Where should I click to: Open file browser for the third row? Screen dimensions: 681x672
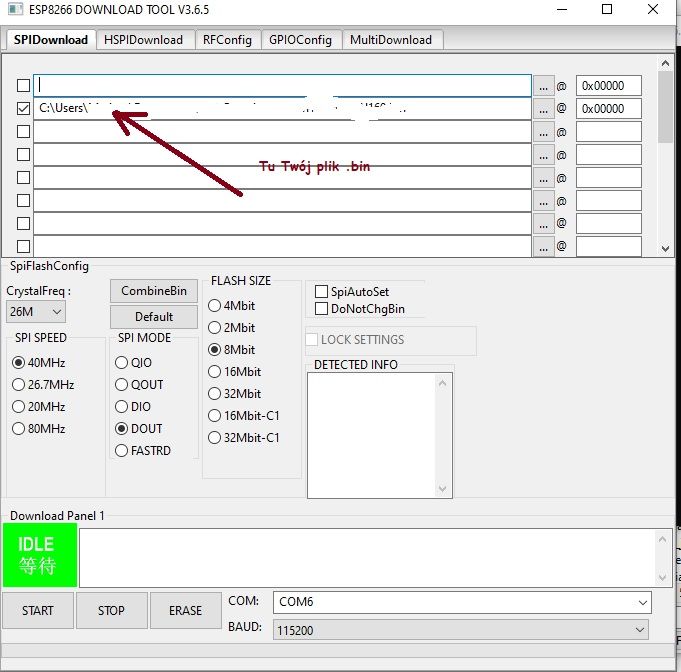pyautogui.click(x=543, y=132)
